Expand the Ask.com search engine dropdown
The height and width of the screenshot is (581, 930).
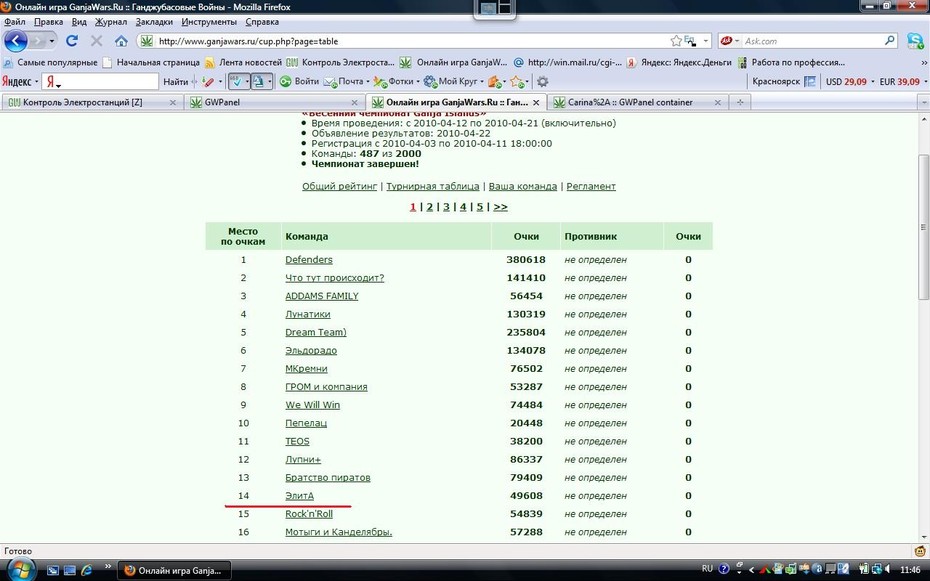[x=730, y=41]
